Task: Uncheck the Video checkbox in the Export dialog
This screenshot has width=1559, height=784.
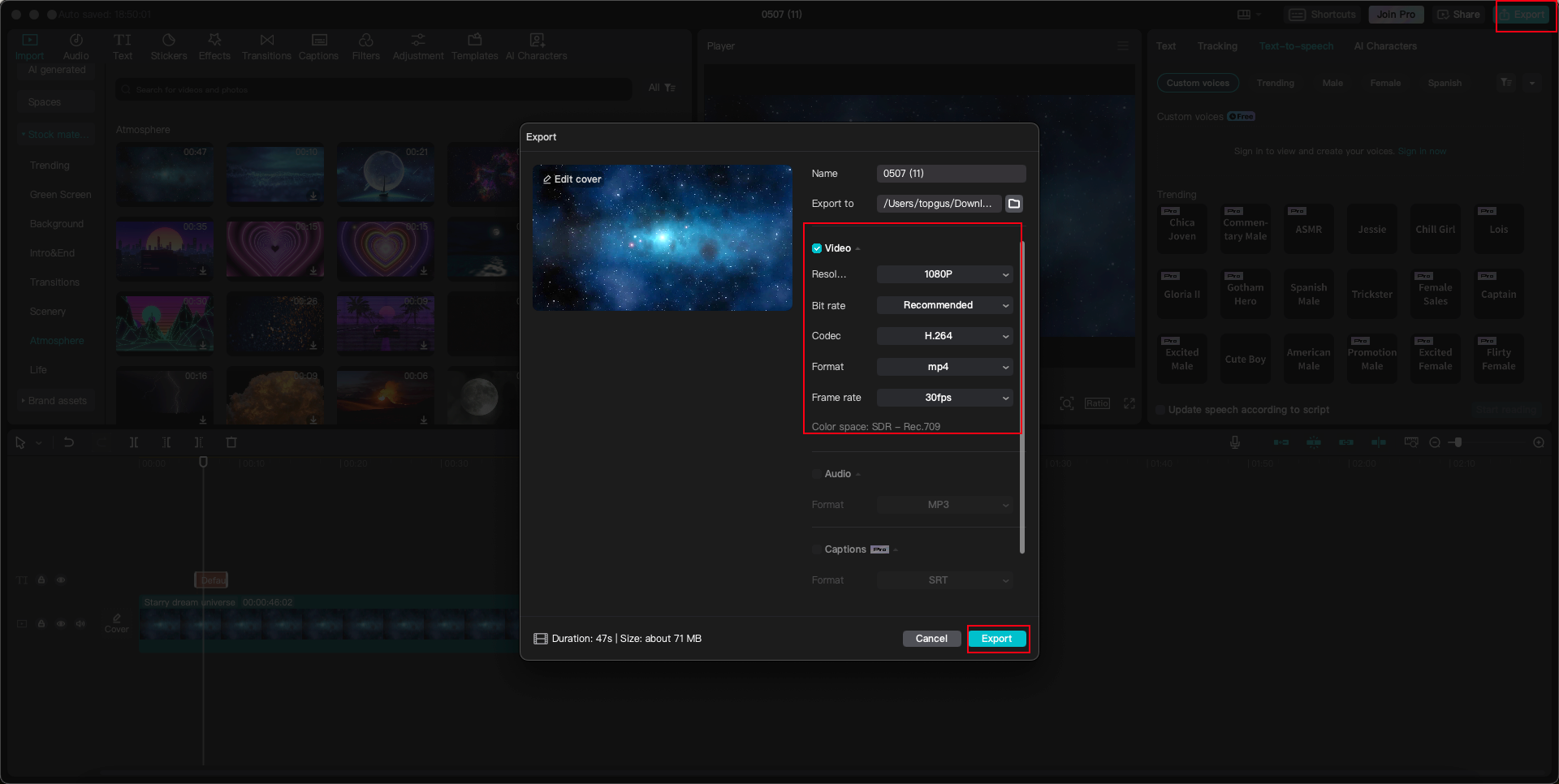Action: point(817,248)
